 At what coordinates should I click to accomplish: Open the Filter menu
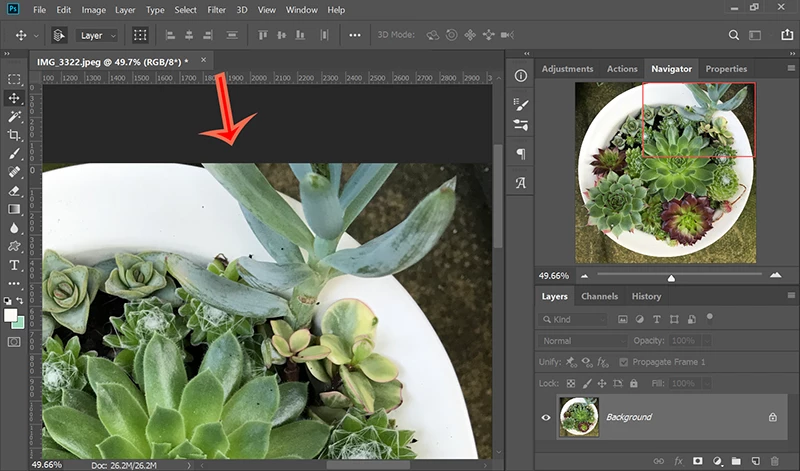pyautogui.click(x=216, y=10)
